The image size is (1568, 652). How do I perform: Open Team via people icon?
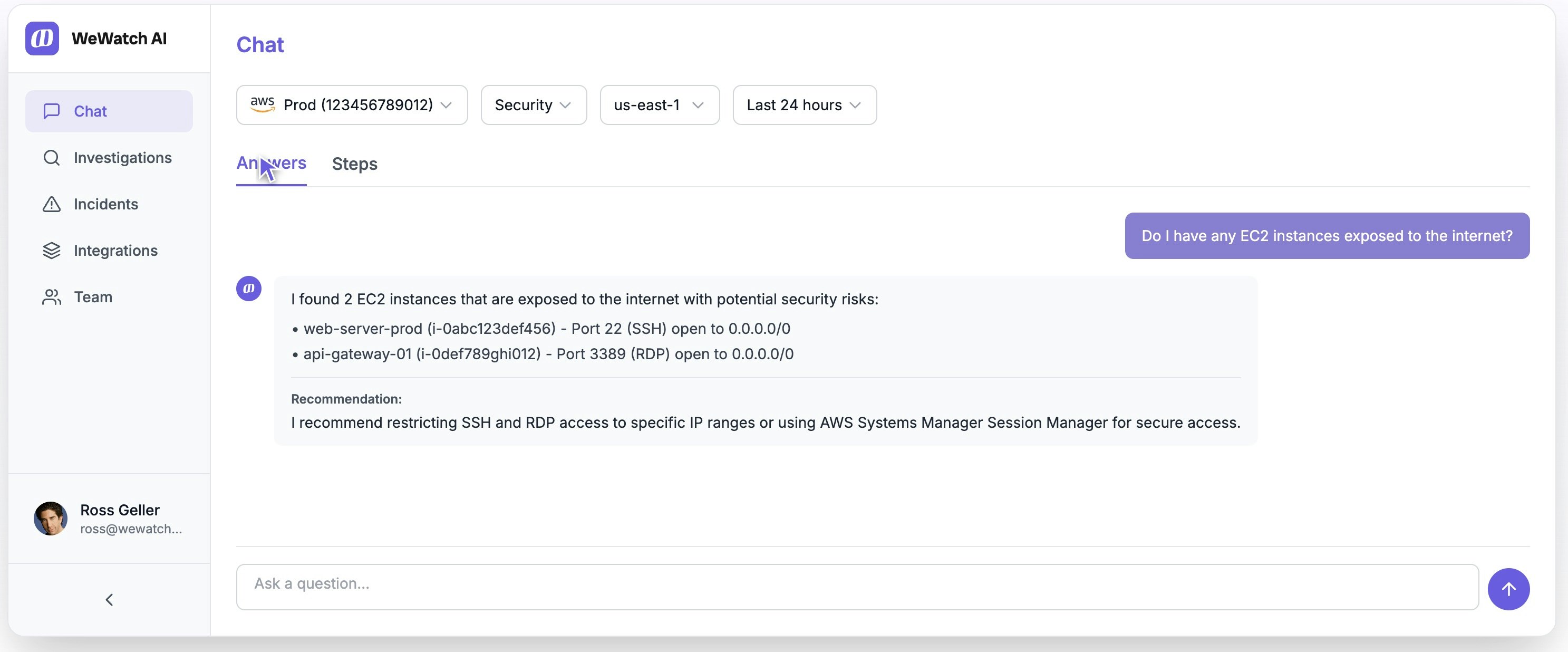[x=52, y=297]
